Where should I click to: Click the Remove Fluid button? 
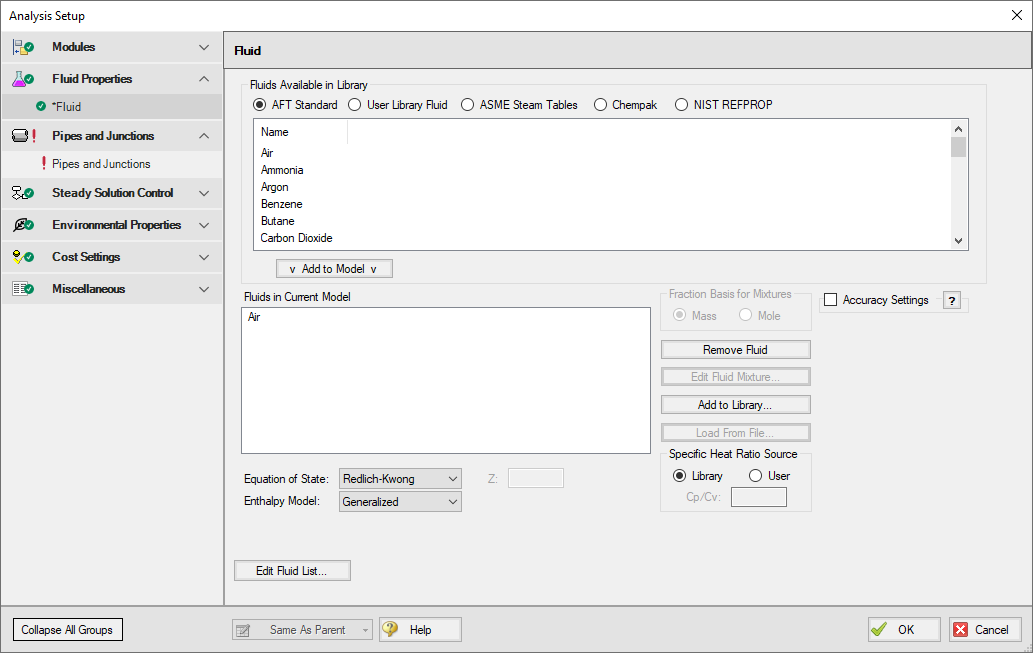735,350
